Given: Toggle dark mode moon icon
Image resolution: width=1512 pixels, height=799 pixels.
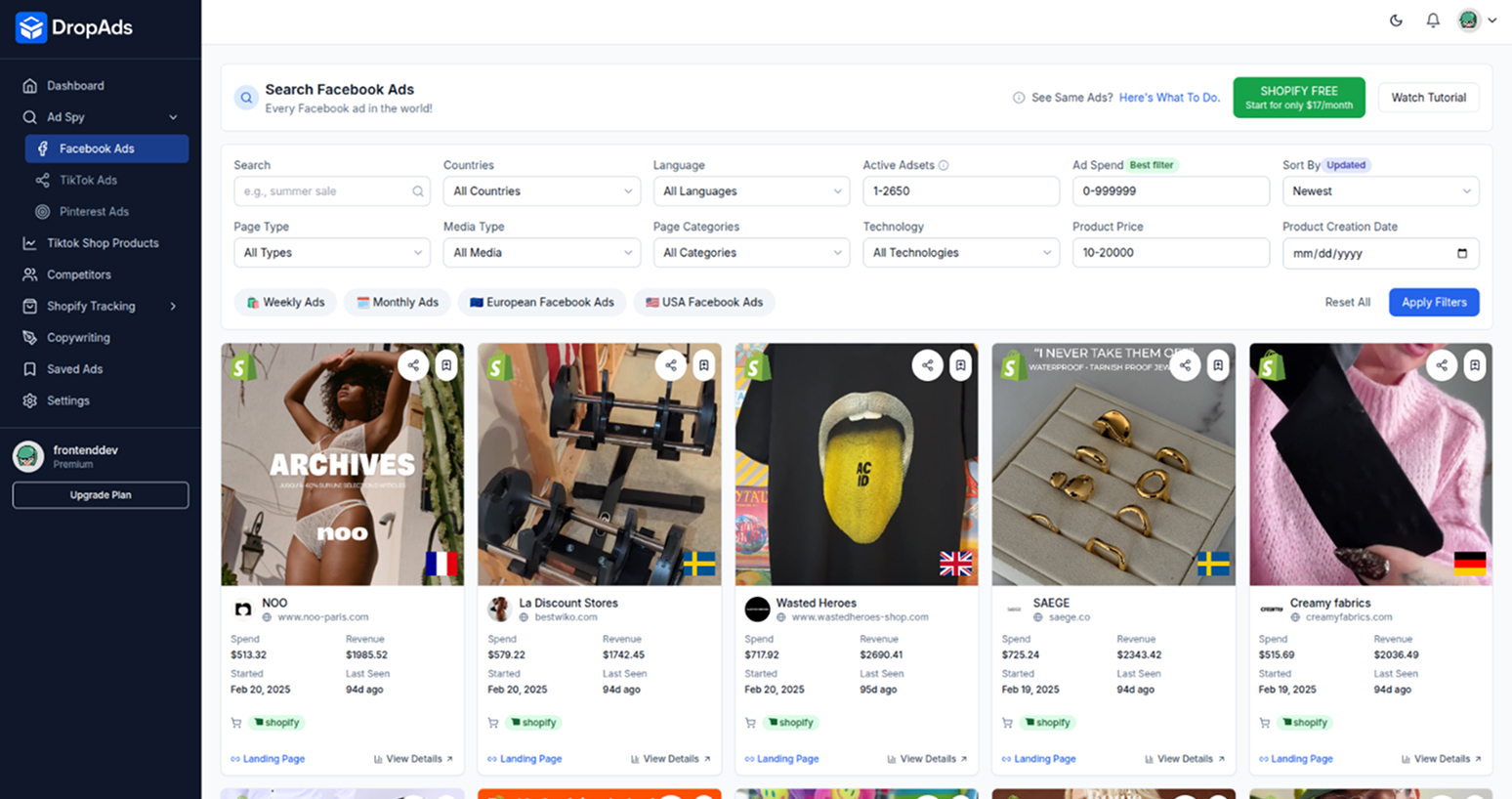Looking at the screenshot, I should [1396, 21].
